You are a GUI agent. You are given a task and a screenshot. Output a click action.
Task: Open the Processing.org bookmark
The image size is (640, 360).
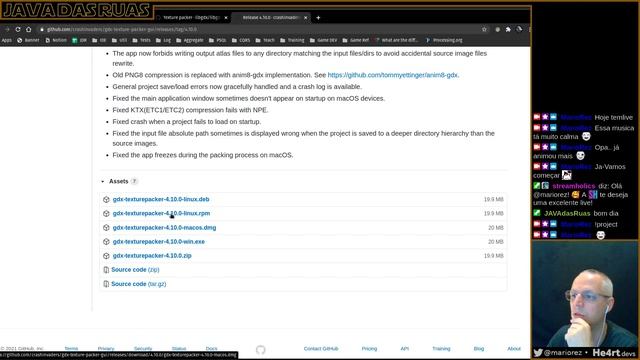click(444, 40)
